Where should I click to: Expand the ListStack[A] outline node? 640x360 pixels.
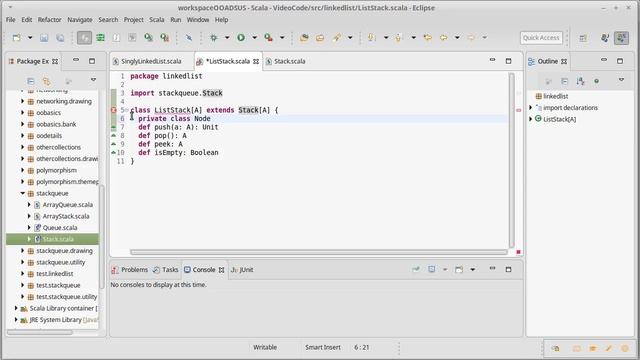pos(531,119)
